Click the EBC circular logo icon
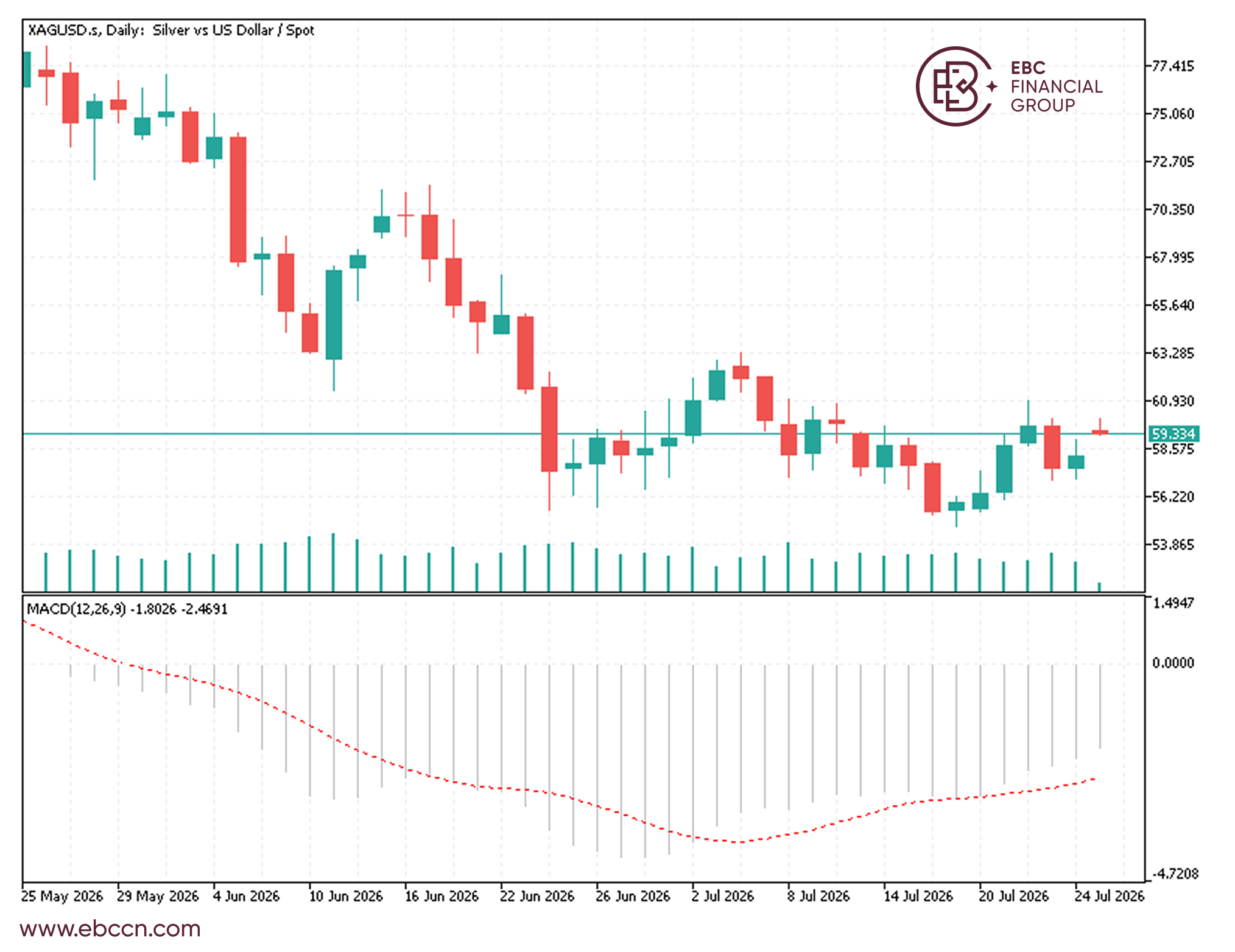This screenshot has height=952, width=1235. tap(955, 86)
